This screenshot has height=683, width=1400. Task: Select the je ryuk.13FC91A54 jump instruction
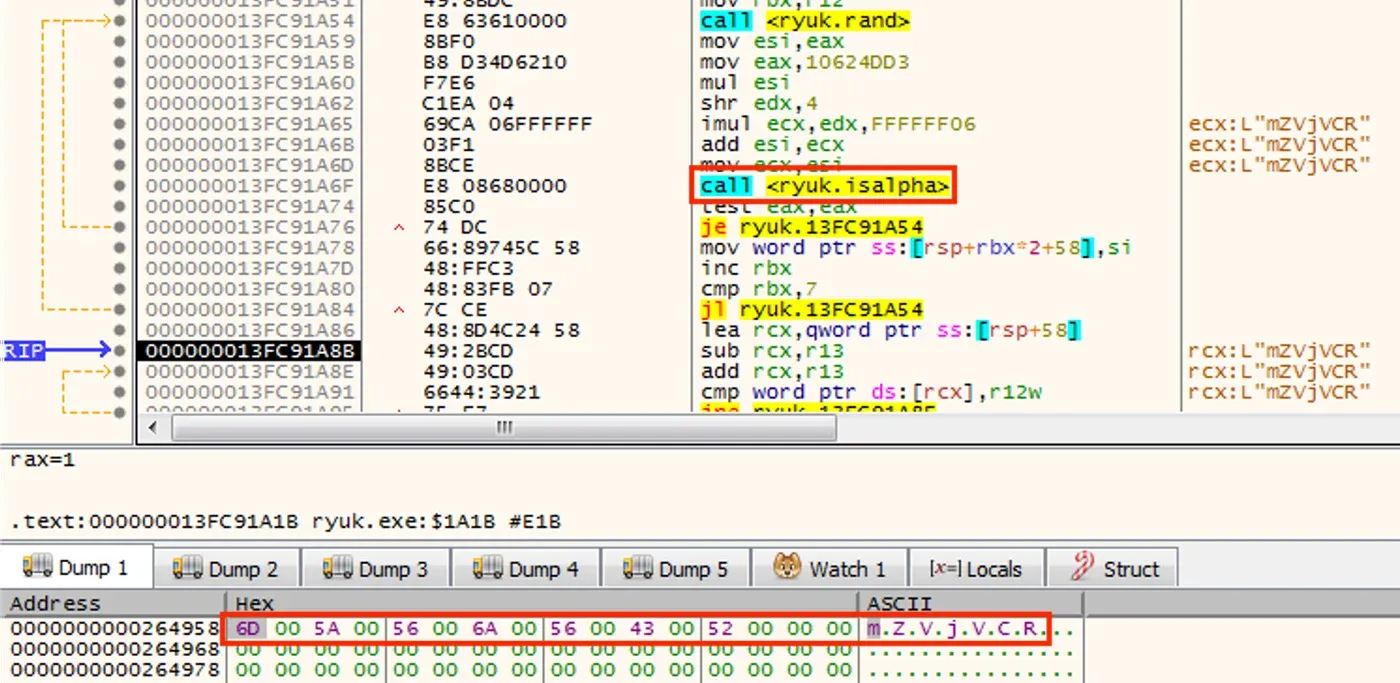tap(811, 227)
